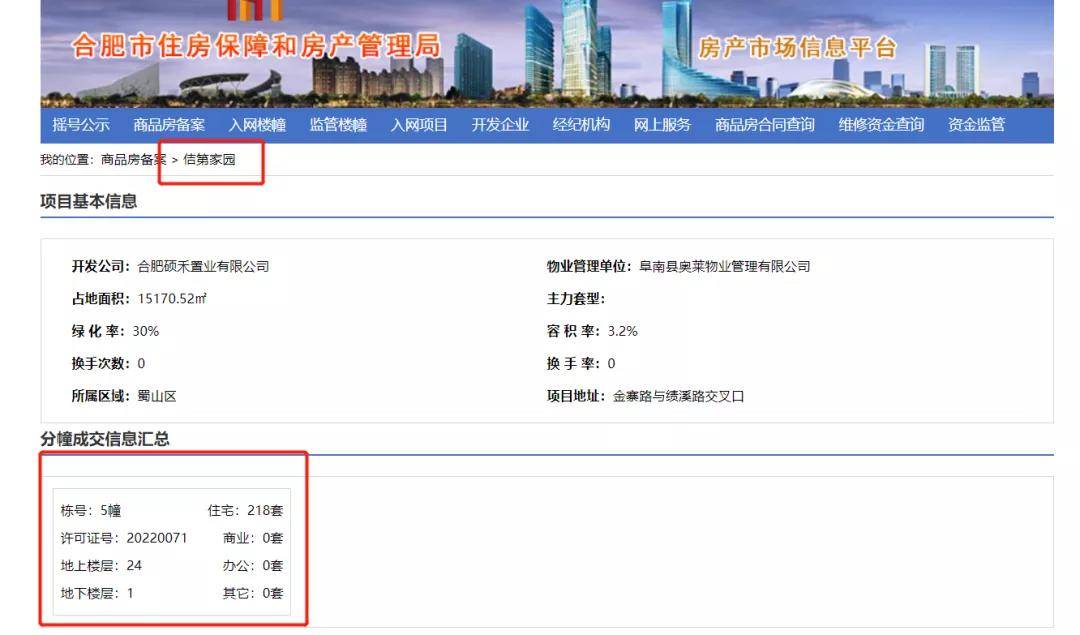This screenshot has height=635, width=1080.
Task: Select 商品房备案 in the navigation bar
Action: pyautogui.click(x=169, y=125)
